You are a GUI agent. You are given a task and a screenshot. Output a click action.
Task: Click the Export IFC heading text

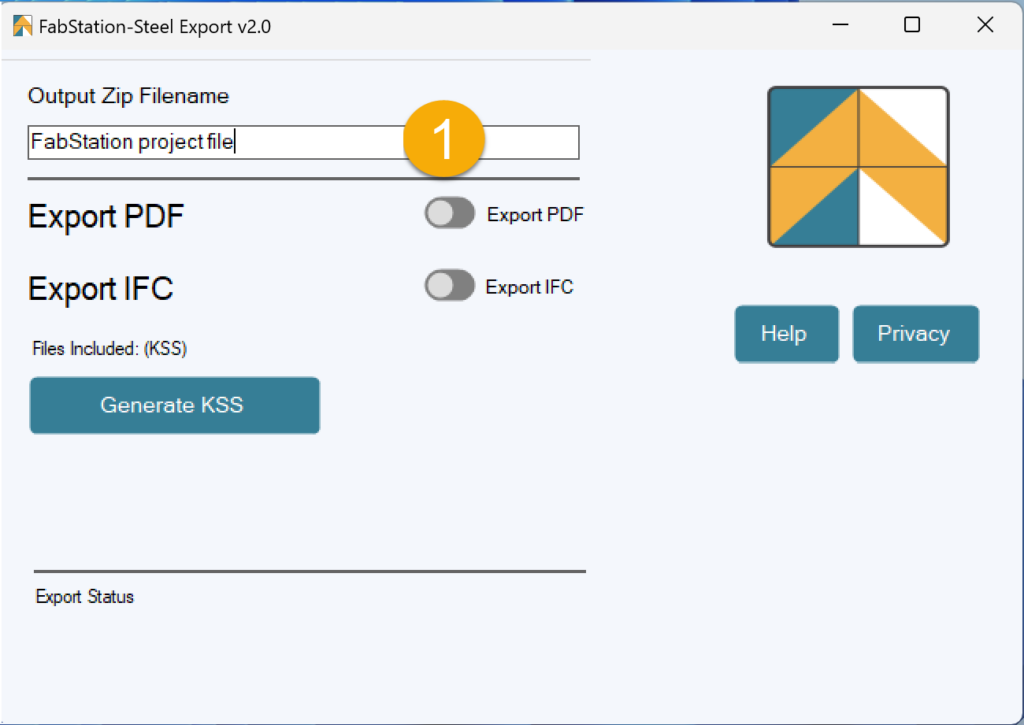(100, 289)
